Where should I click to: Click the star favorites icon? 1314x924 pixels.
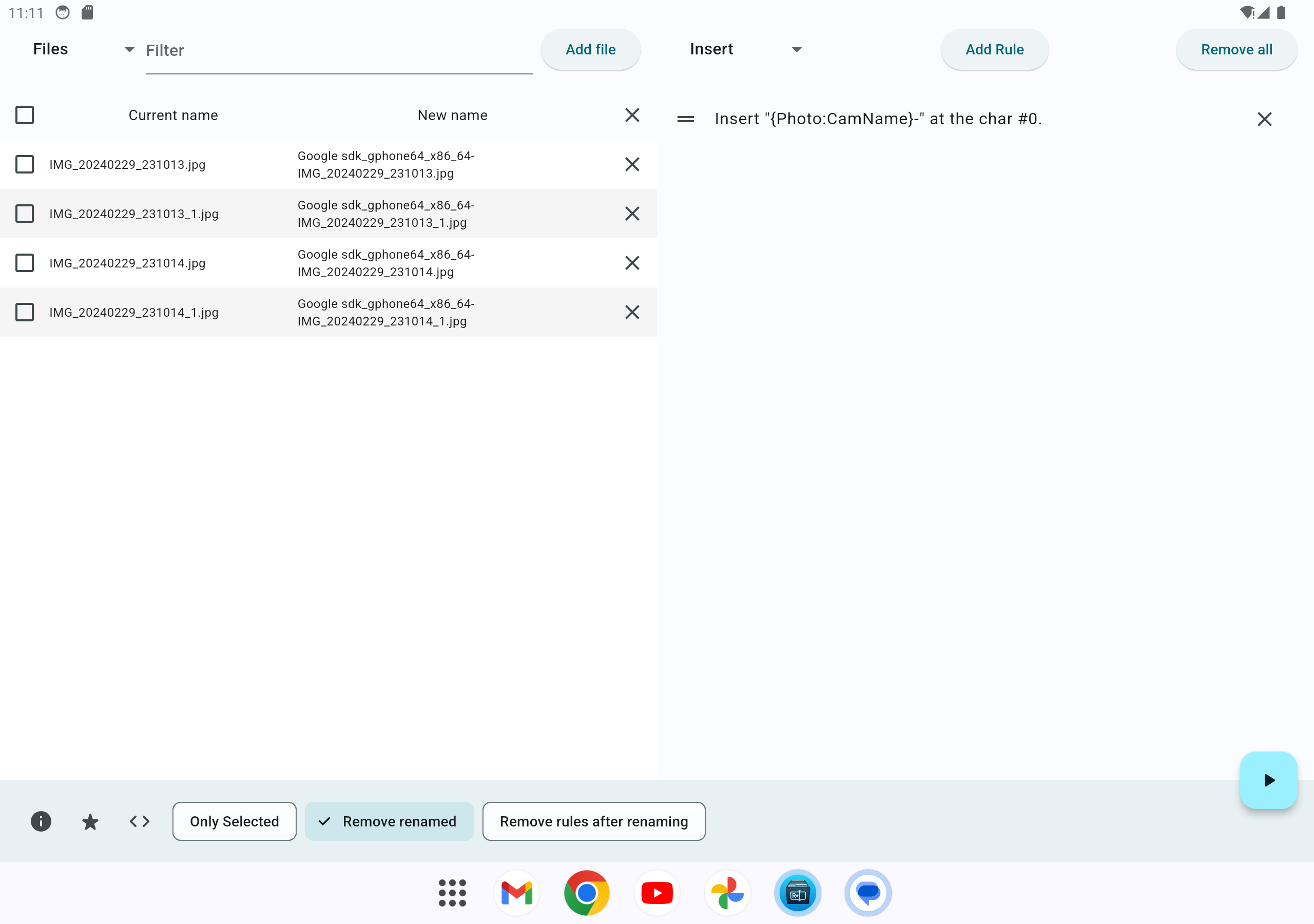pyautogui.click(x=90, y=821)
